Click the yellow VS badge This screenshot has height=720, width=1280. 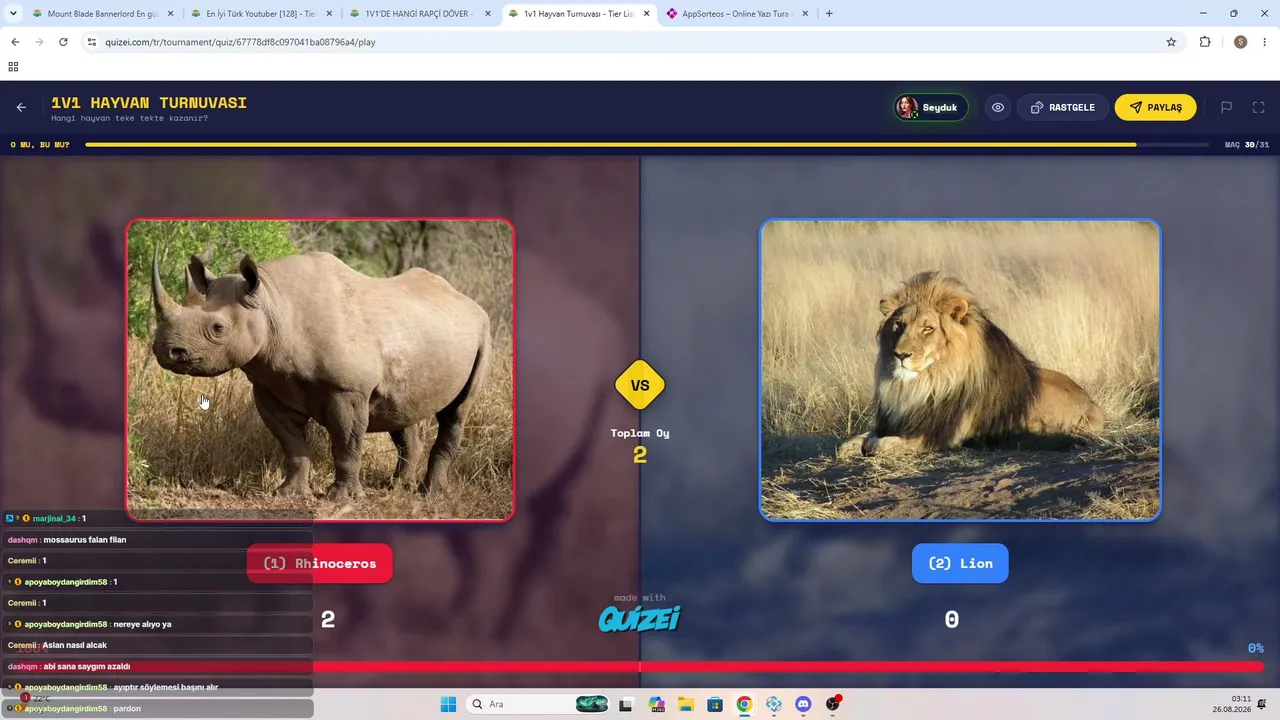tap(640, 385)
